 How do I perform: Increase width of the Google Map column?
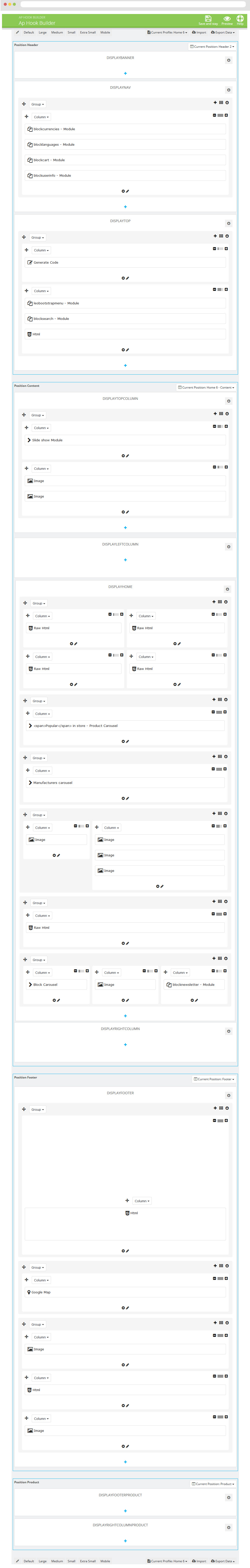(x=226, y=1278)
